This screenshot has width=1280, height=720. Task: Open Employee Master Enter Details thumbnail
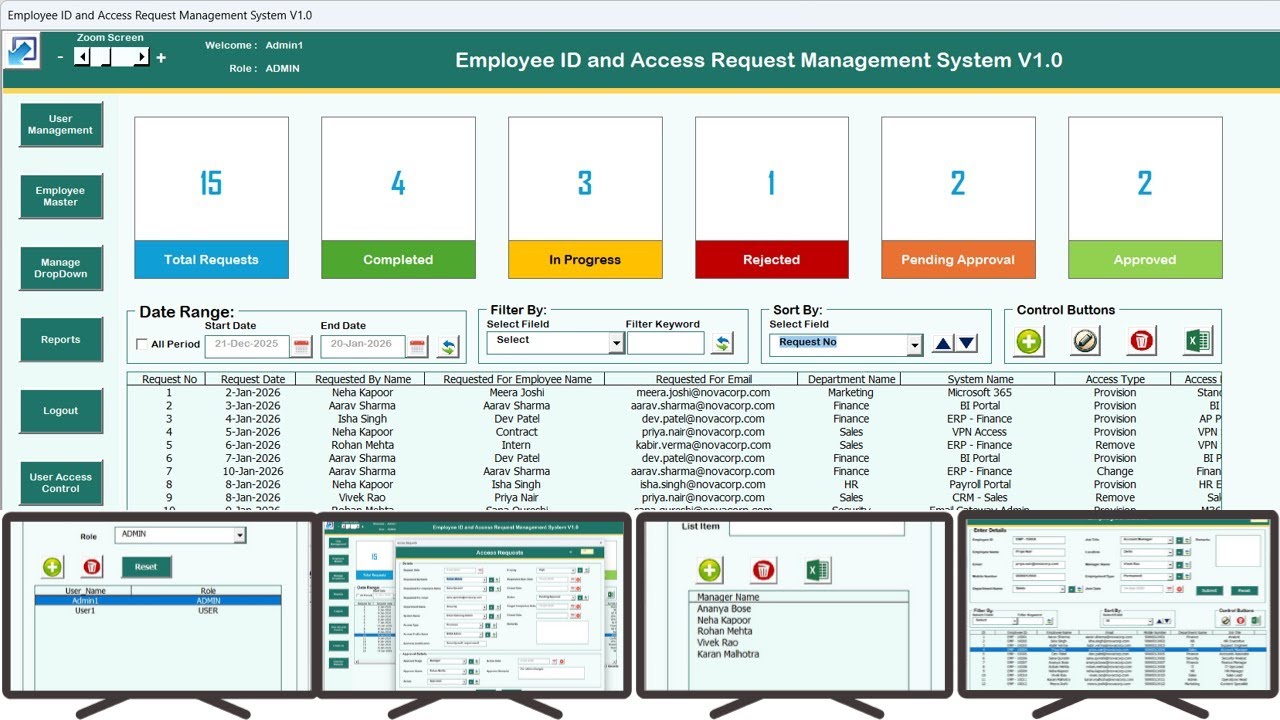1118,604
